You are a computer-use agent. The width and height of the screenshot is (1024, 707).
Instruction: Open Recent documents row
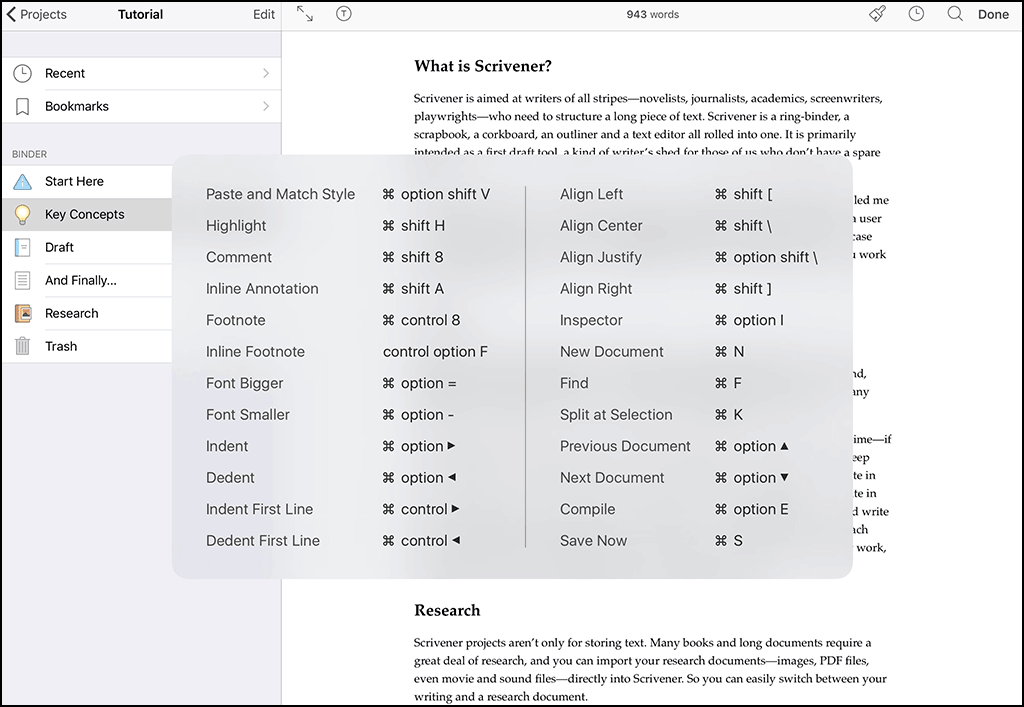pos(142,73)
